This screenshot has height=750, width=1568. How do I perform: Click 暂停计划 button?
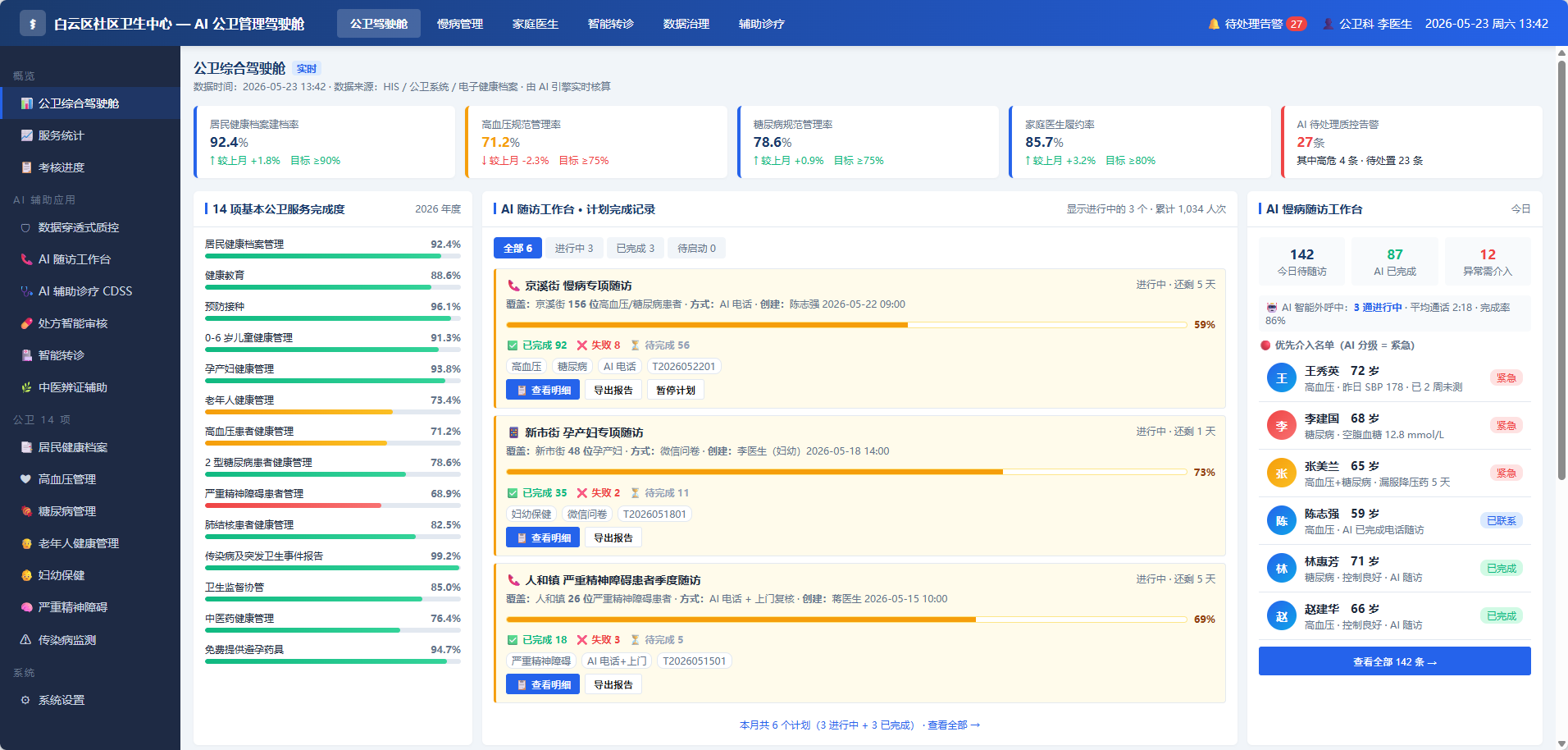[x=676, y=390]
